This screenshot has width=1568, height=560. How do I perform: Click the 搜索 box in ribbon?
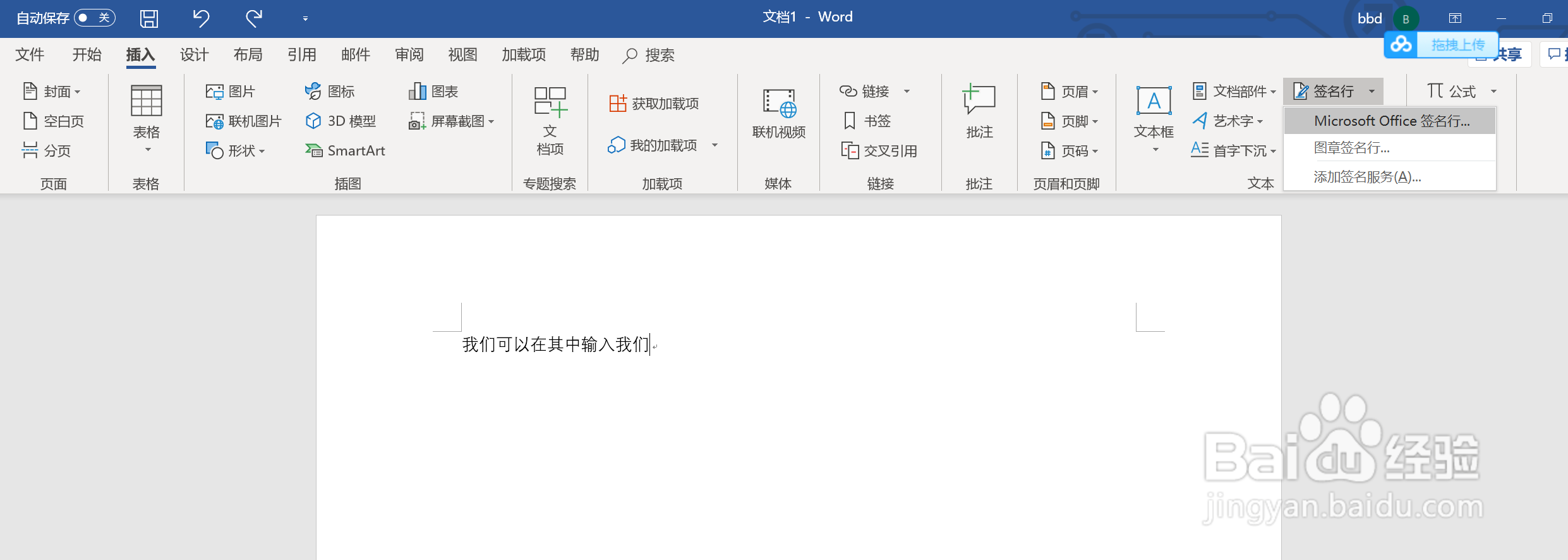click(649, 56)
